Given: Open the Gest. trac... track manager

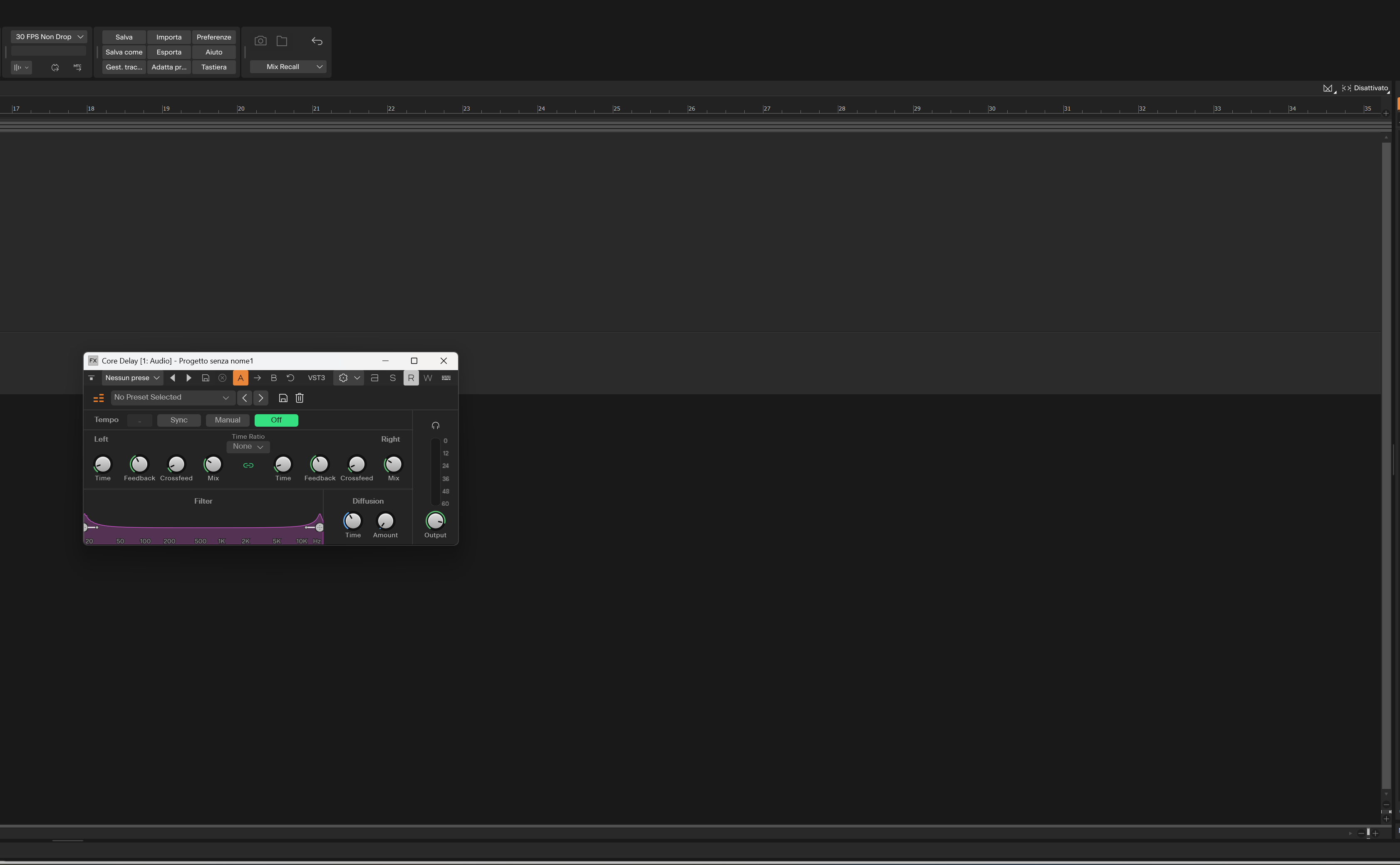Looking at the screenshot, I should [124, 67].
